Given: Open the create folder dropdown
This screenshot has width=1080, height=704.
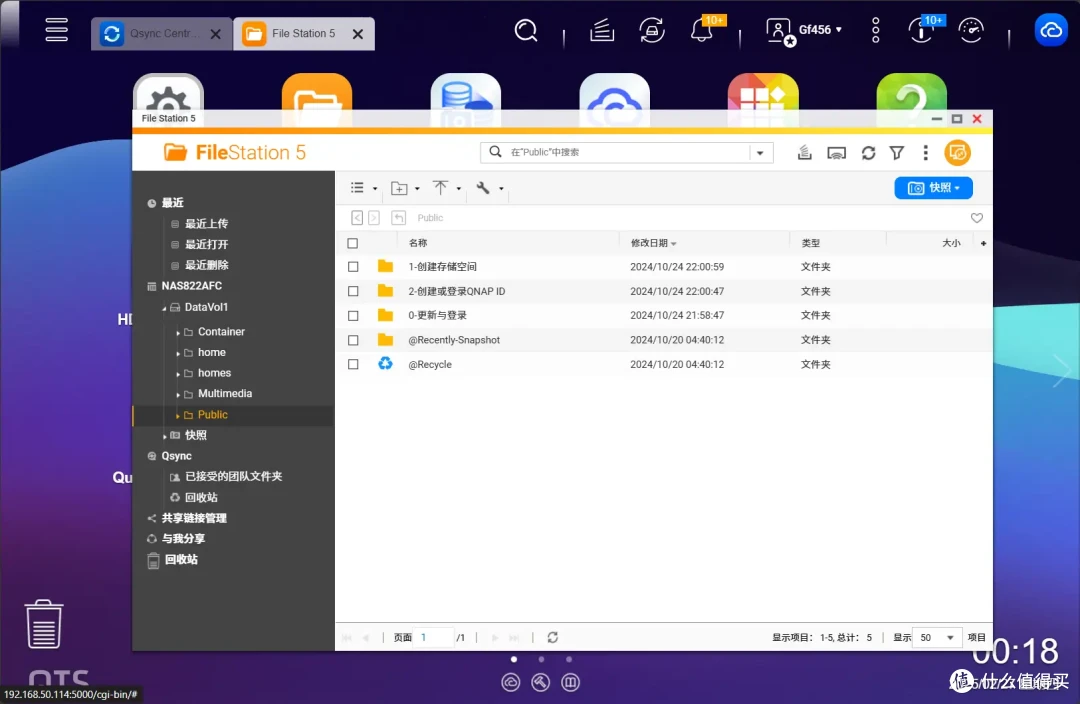Looking at the screenshot, I should pyautogui.click(x=405, y=188).
